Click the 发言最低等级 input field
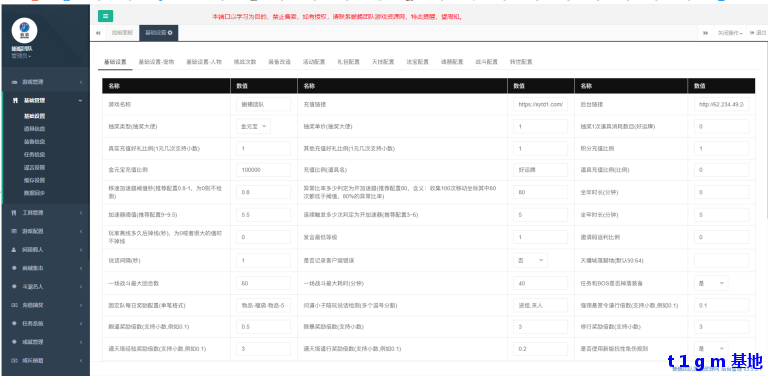The width and height of the screenshot is (768, 376). [541, 237]
